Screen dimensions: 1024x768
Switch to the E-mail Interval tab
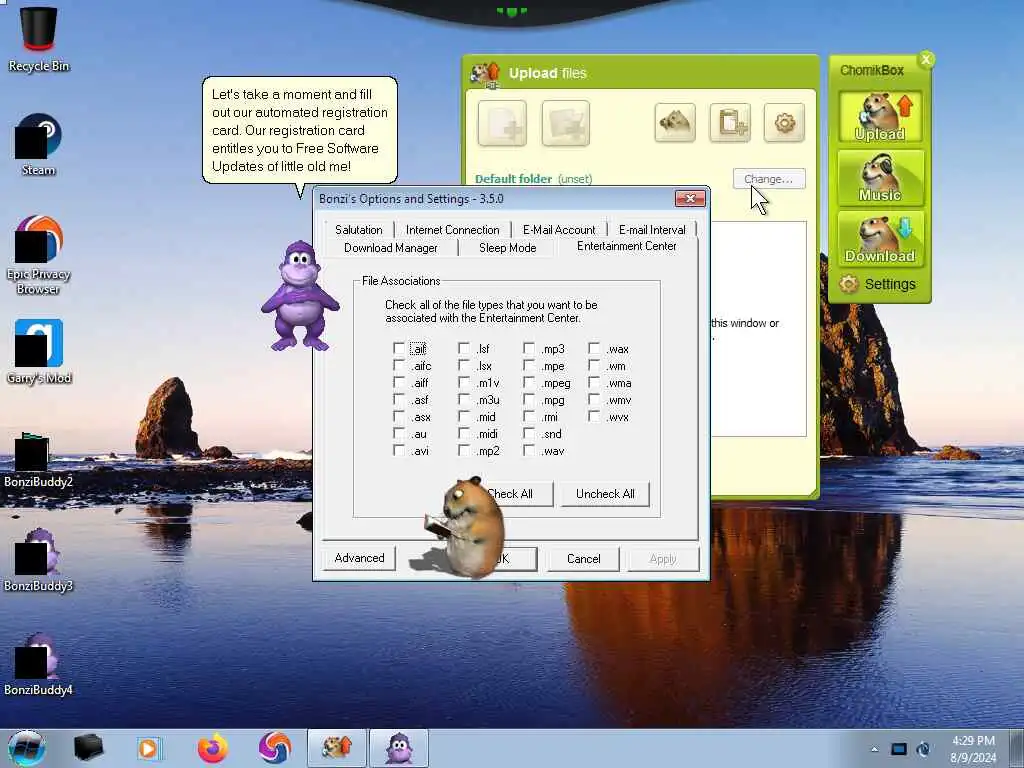652,230
